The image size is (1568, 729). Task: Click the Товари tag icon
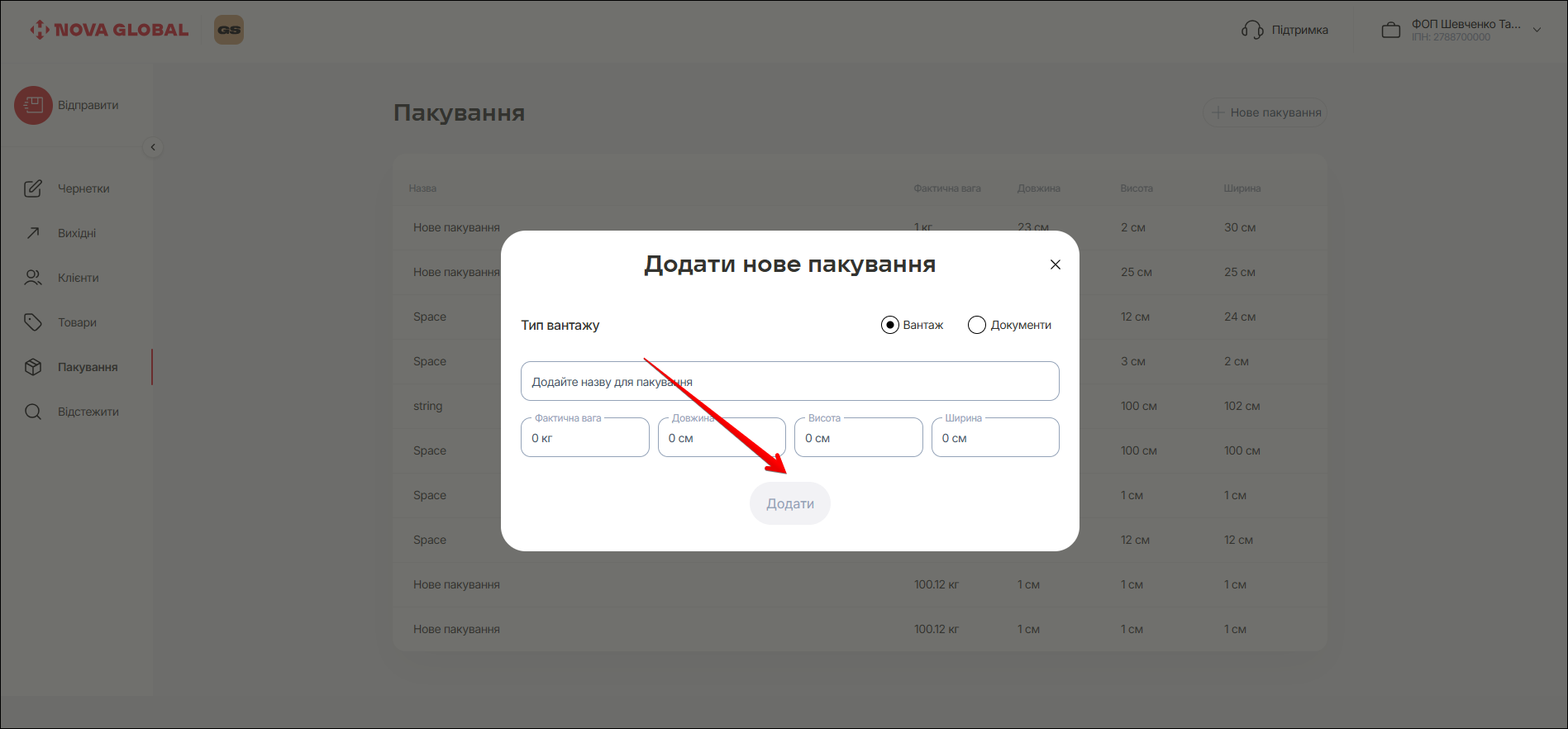[33, 322]
